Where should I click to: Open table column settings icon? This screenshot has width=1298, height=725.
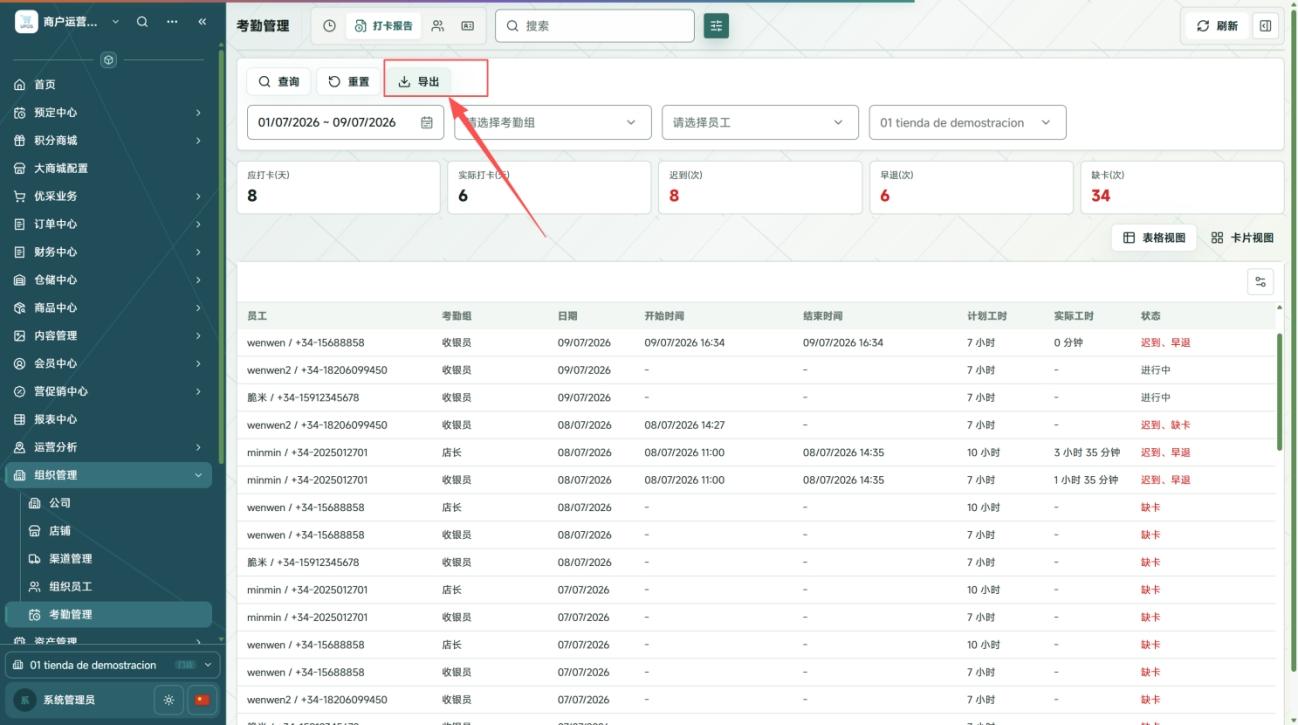click(1261, 282)
